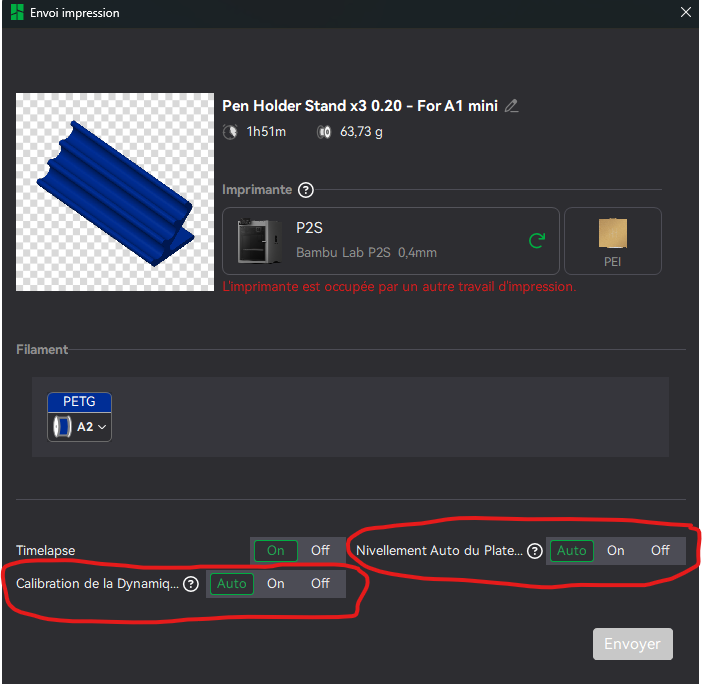Click the Envoi impression window title
The image size is (703, 684).
point(75,13)
